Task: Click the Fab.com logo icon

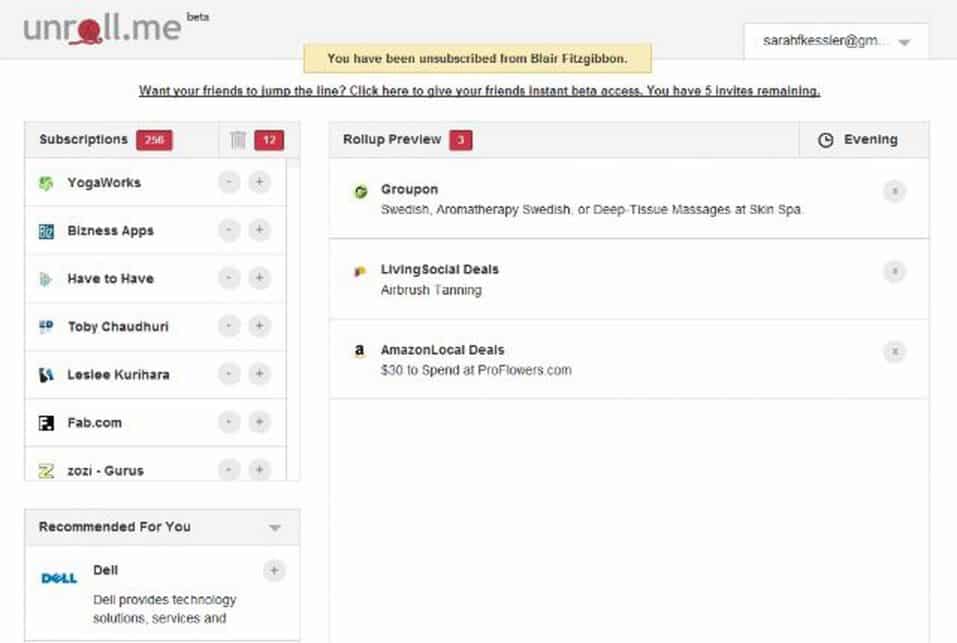Action: point(46,423)
